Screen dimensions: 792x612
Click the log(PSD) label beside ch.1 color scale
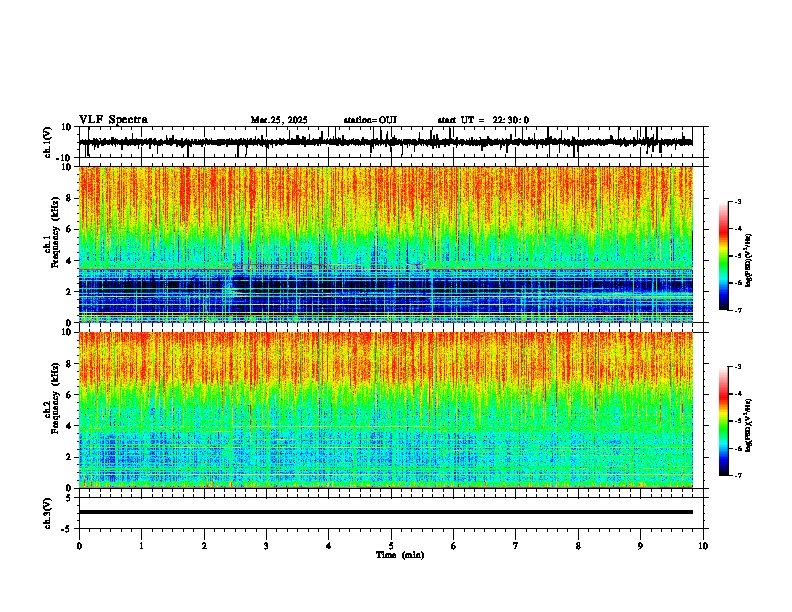tap(749, 259)
